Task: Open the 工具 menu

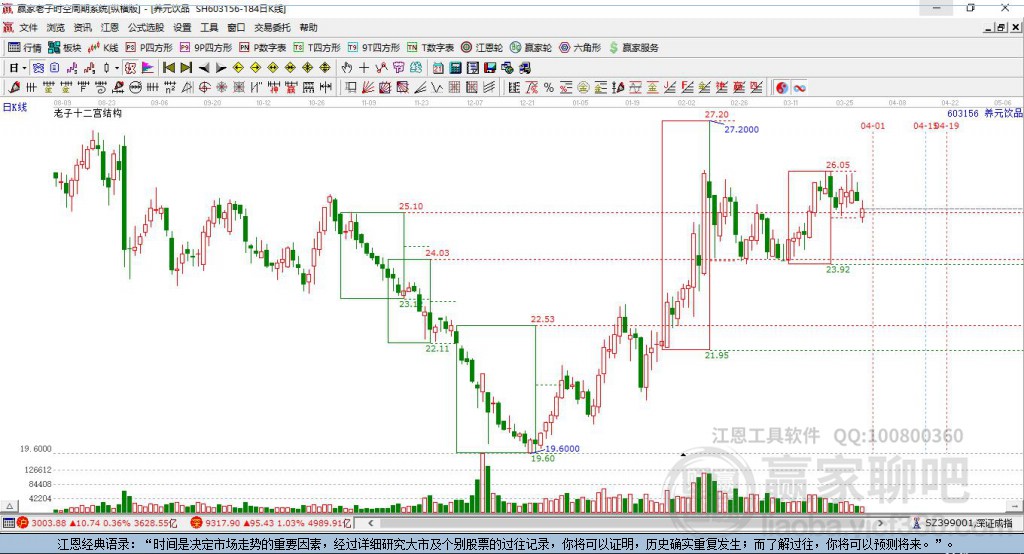Action: 209,27
